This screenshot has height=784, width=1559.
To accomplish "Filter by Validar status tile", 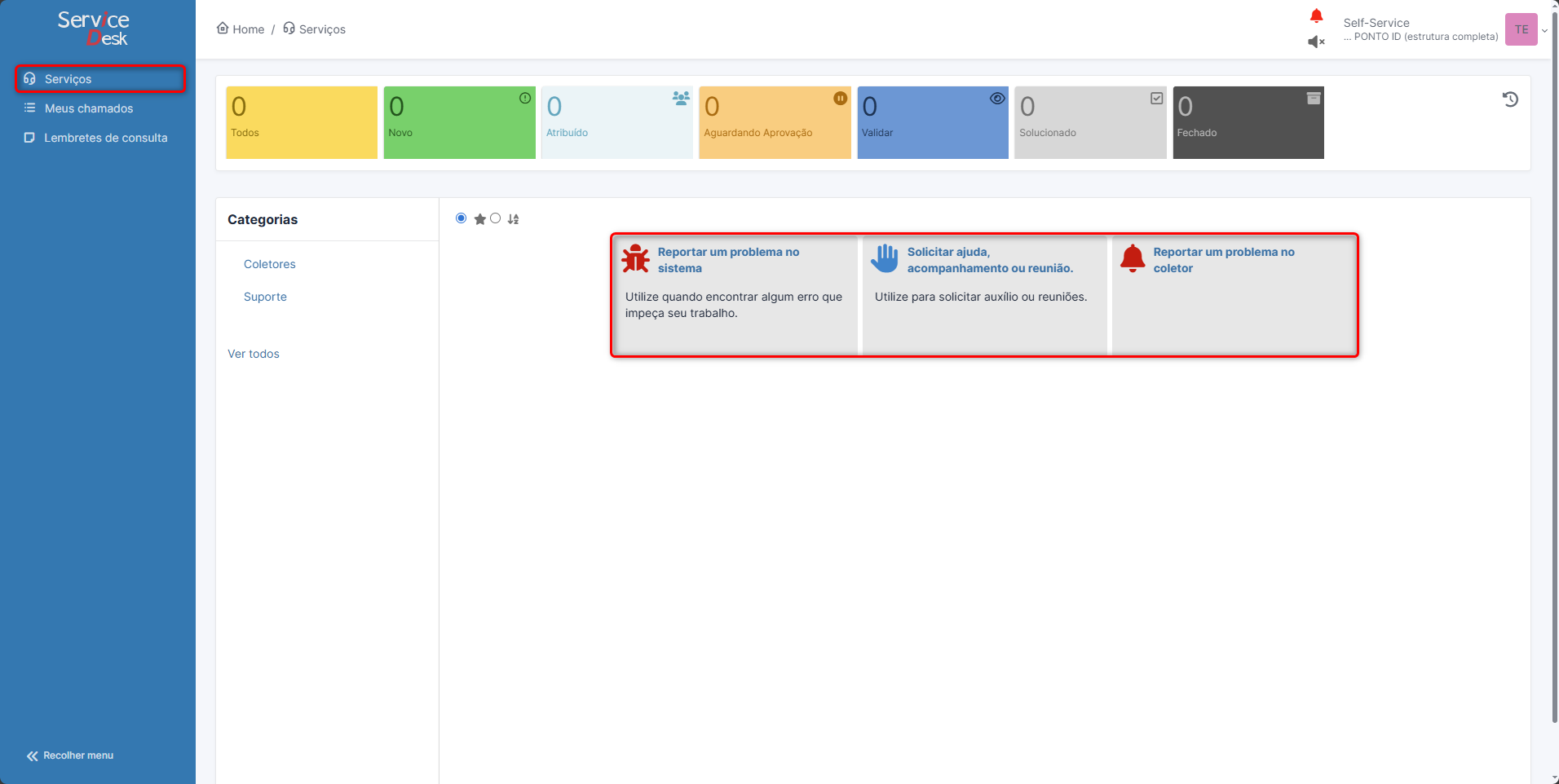I will (x=932, y=122).
